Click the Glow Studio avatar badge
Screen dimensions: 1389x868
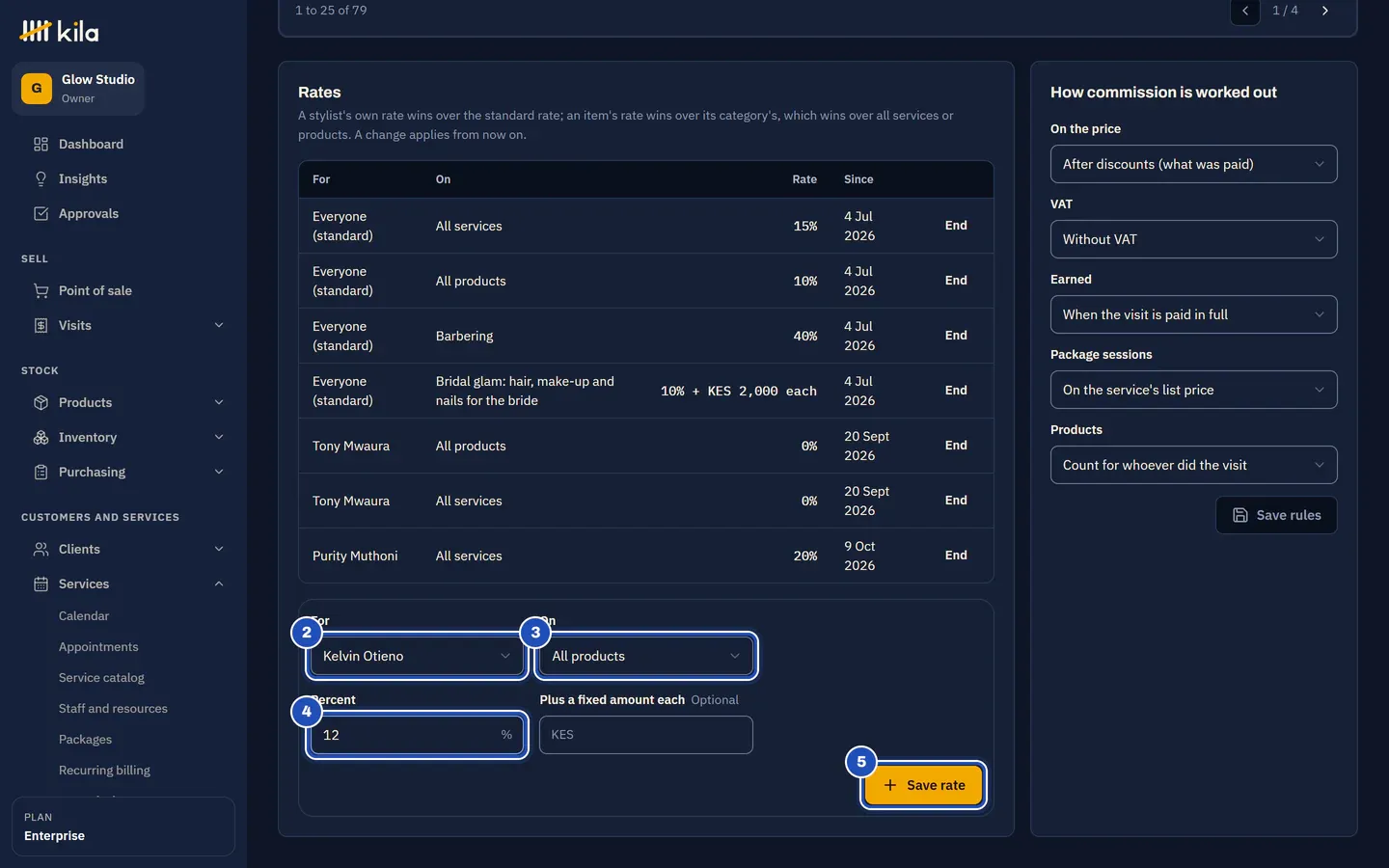[37, 89]
